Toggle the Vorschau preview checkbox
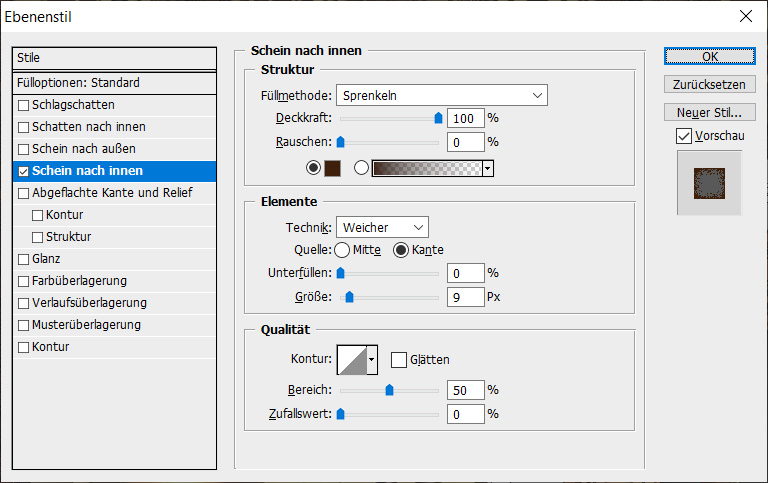This screenshot has width=768, height=483. (x=684, y=135)
